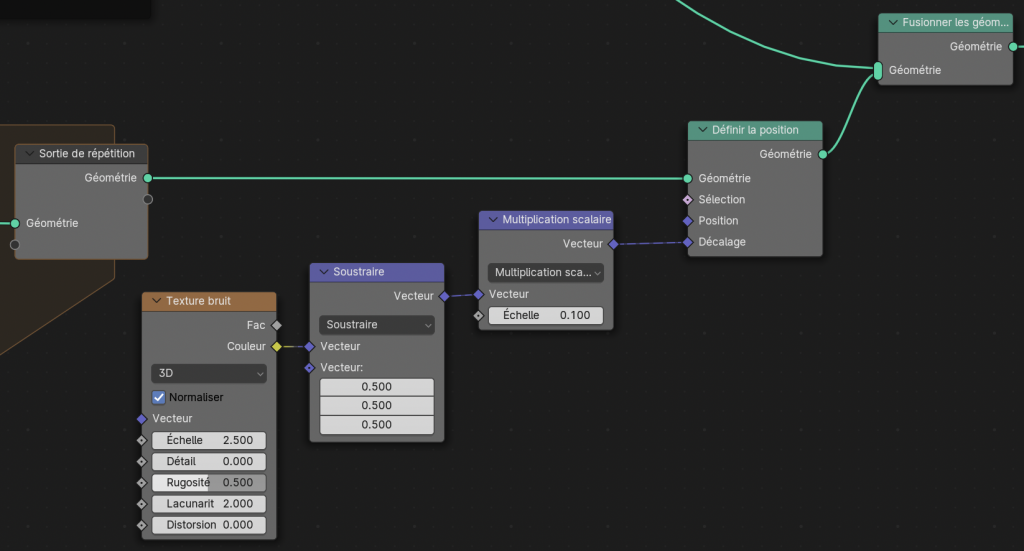Open the Multiplication sca... operation dropdown

[x=546, y=272]
